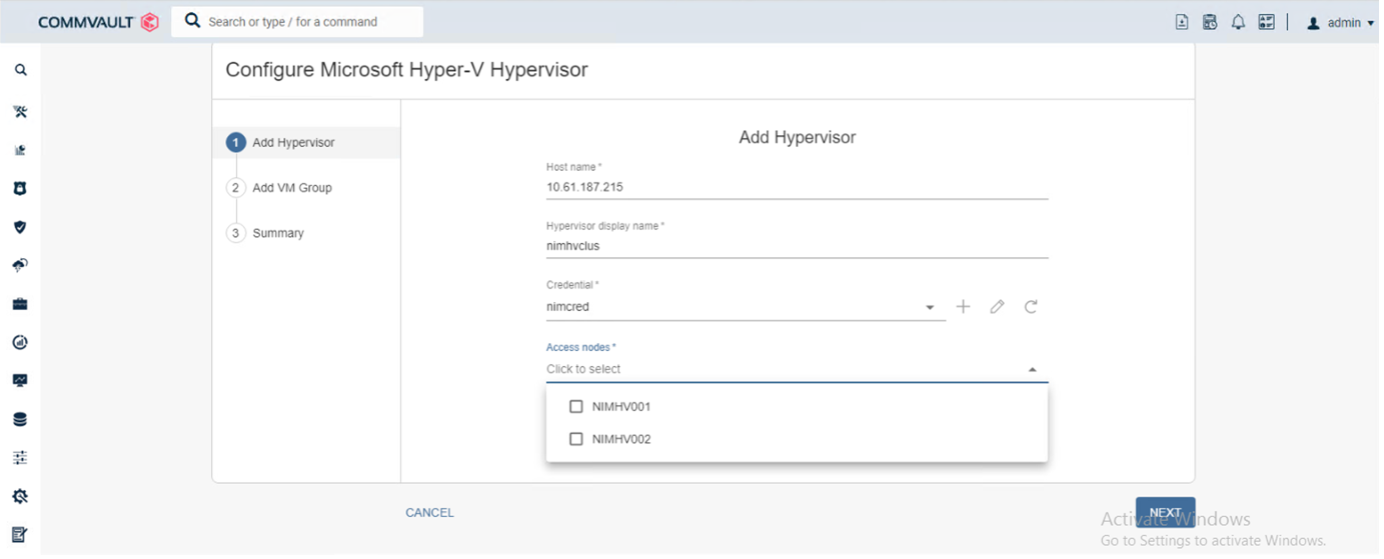
Task: Expand the Credential dropdown arrow
Action: click(x=930, y=308)
